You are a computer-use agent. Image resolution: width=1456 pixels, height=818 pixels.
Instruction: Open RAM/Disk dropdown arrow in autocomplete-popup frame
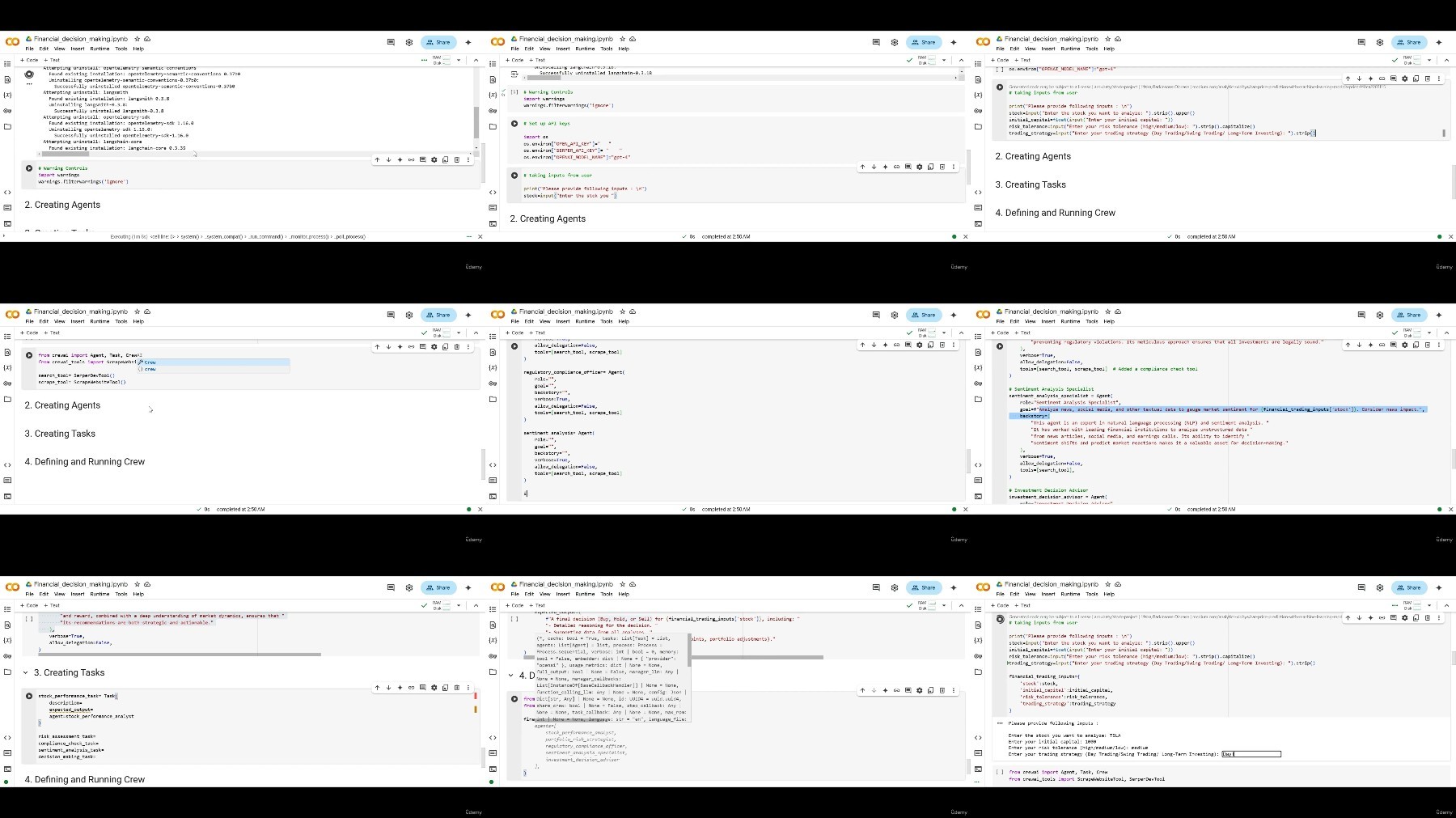coord(459,333)
